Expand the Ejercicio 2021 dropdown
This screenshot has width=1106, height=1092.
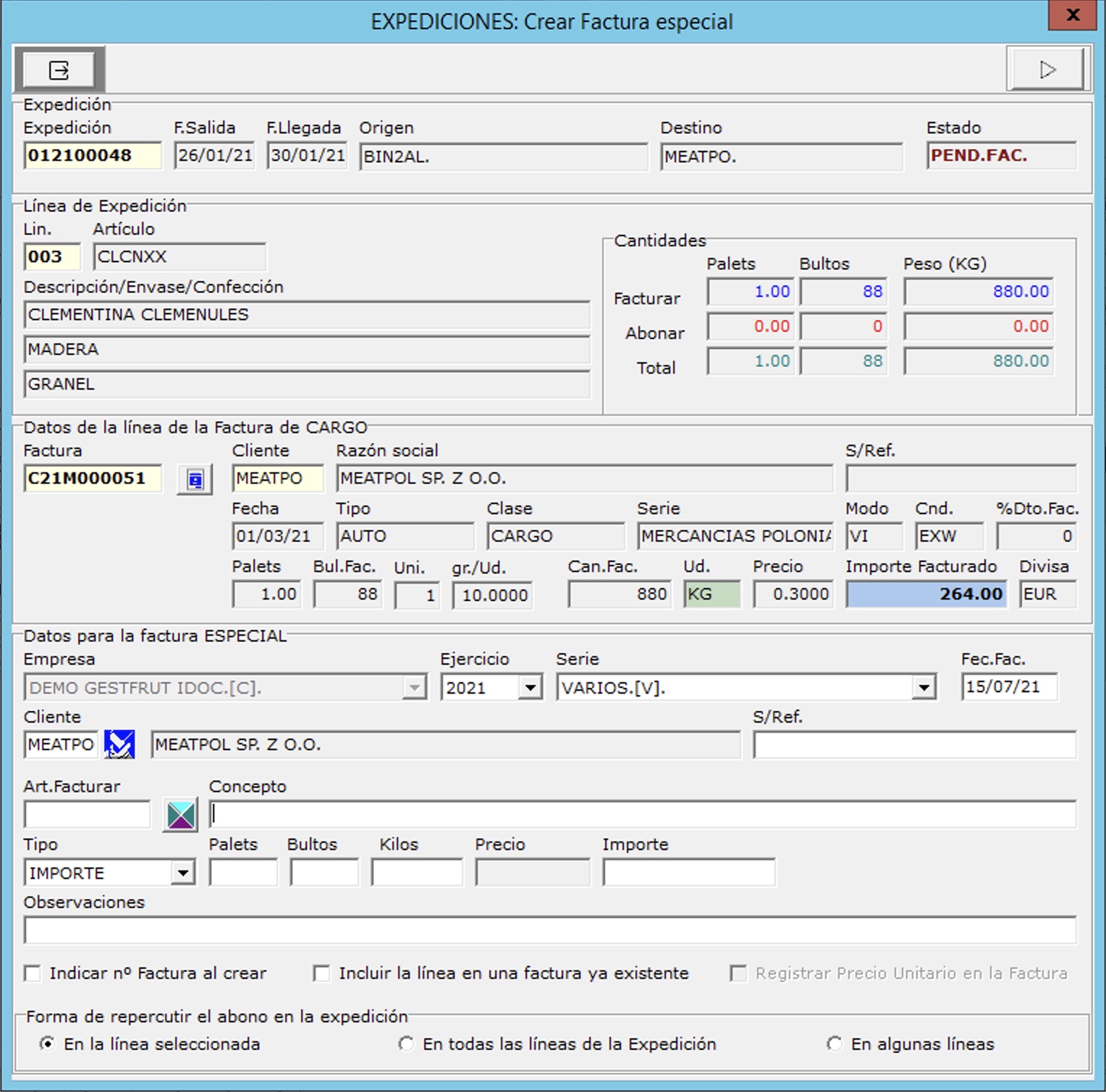(x=531, y=687)
